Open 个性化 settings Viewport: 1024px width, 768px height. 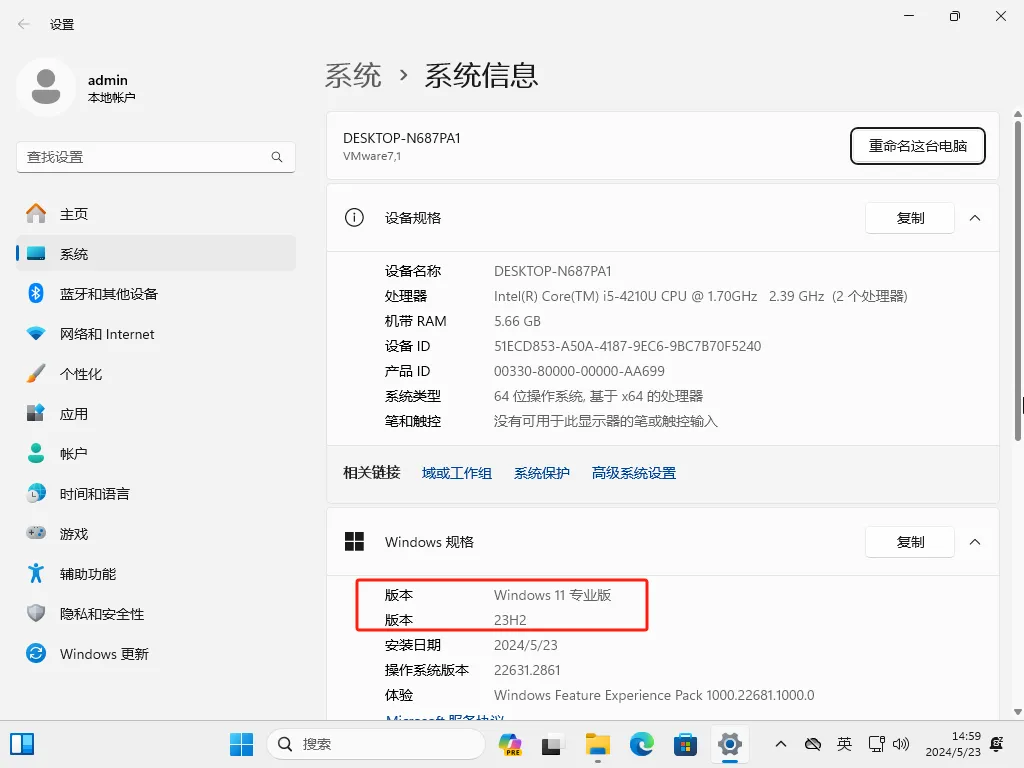156,374
